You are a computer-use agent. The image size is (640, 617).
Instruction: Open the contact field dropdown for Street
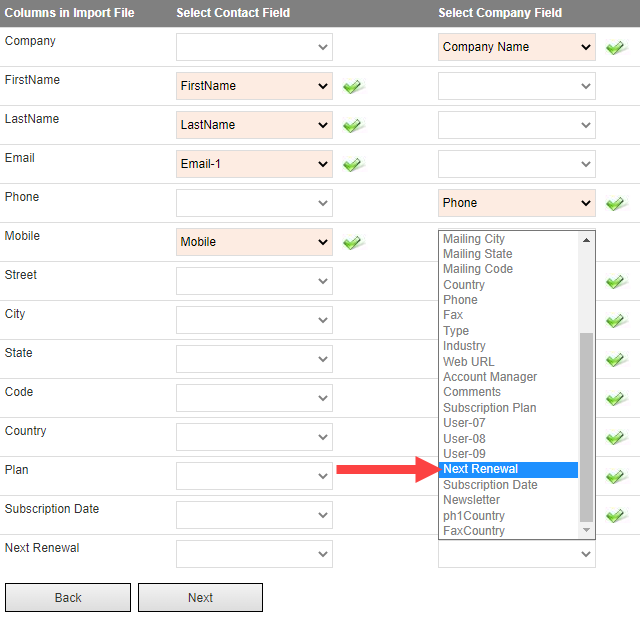[254, 281]
